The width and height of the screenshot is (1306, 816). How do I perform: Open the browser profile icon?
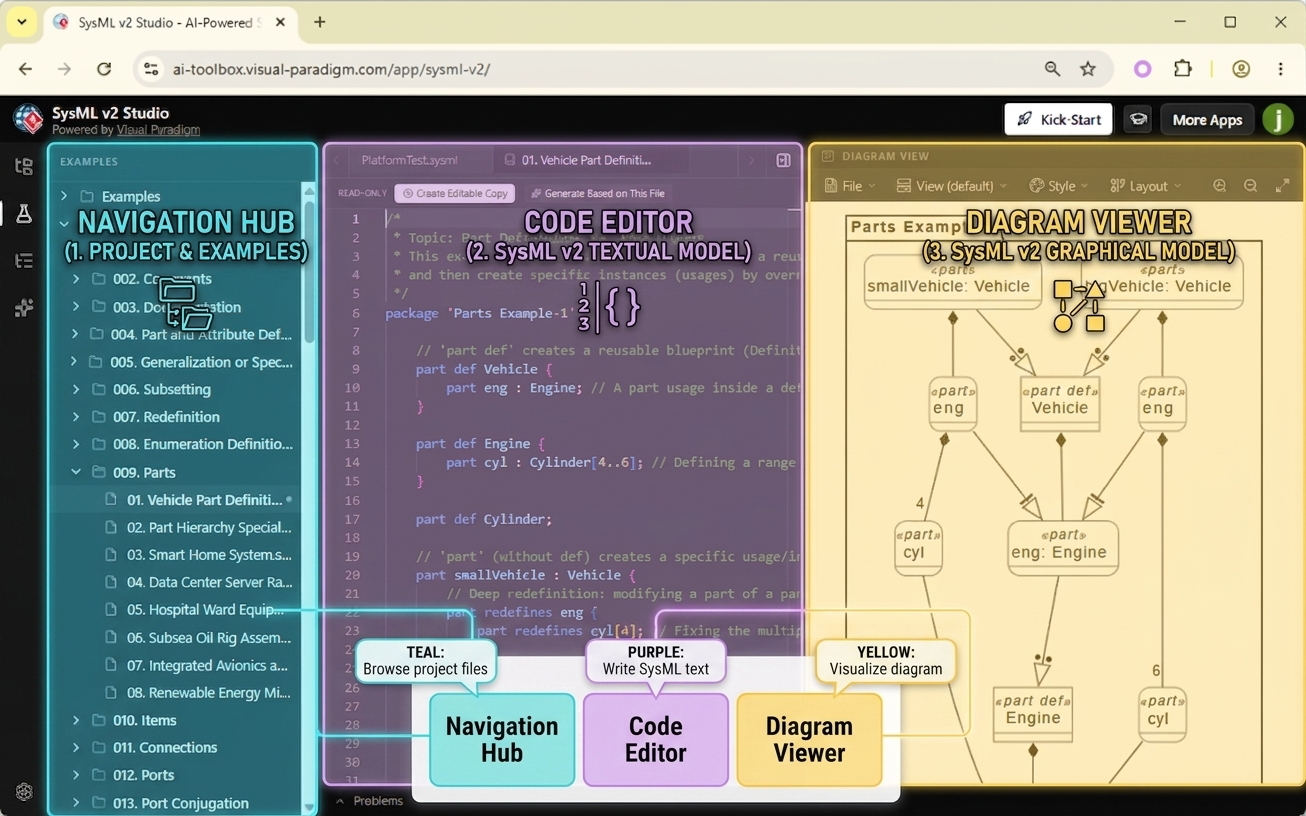1241,69
